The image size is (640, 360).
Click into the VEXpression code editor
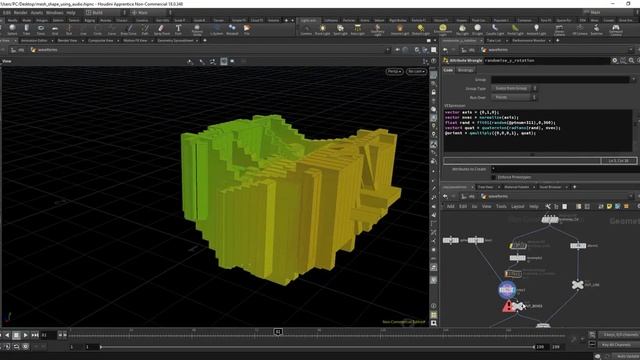click(x=538, y=130)
